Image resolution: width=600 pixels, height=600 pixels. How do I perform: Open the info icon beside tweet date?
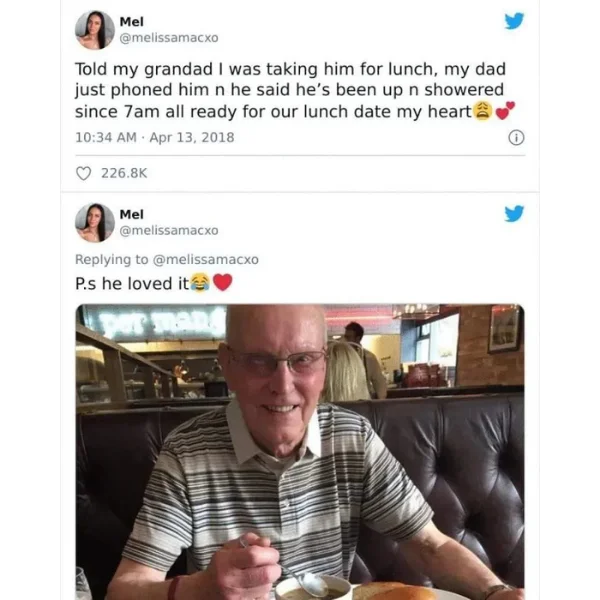click(516, 138)
